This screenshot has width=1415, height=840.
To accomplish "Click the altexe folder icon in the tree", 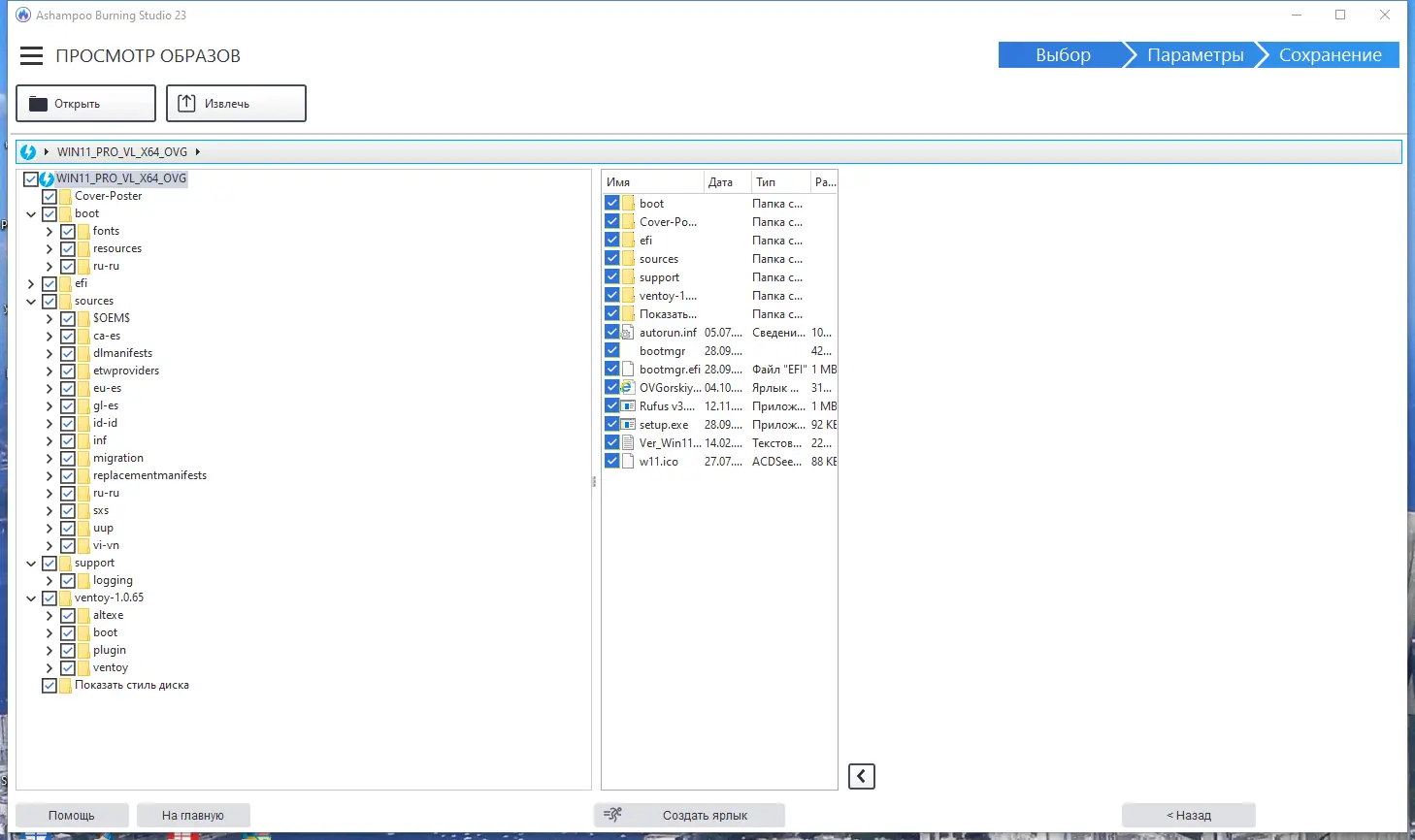I will pos(83,615).
